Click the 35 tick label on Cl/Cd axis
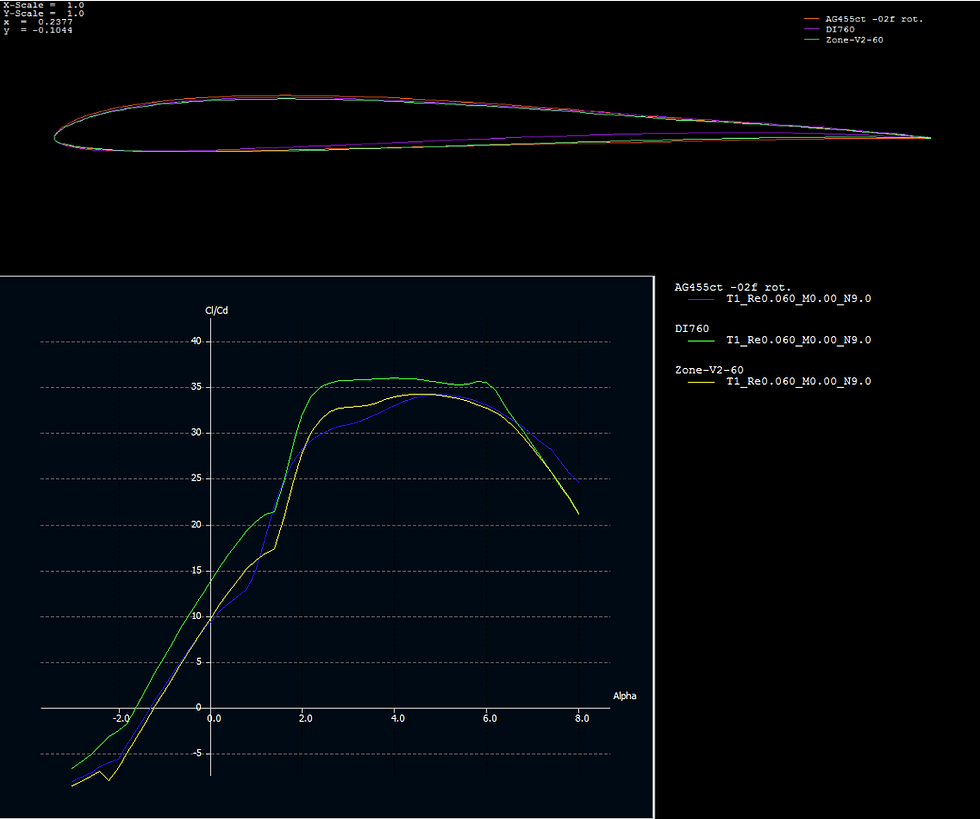Image resolution: width=980 pixels, height=819 pixels. click(197, 387)
